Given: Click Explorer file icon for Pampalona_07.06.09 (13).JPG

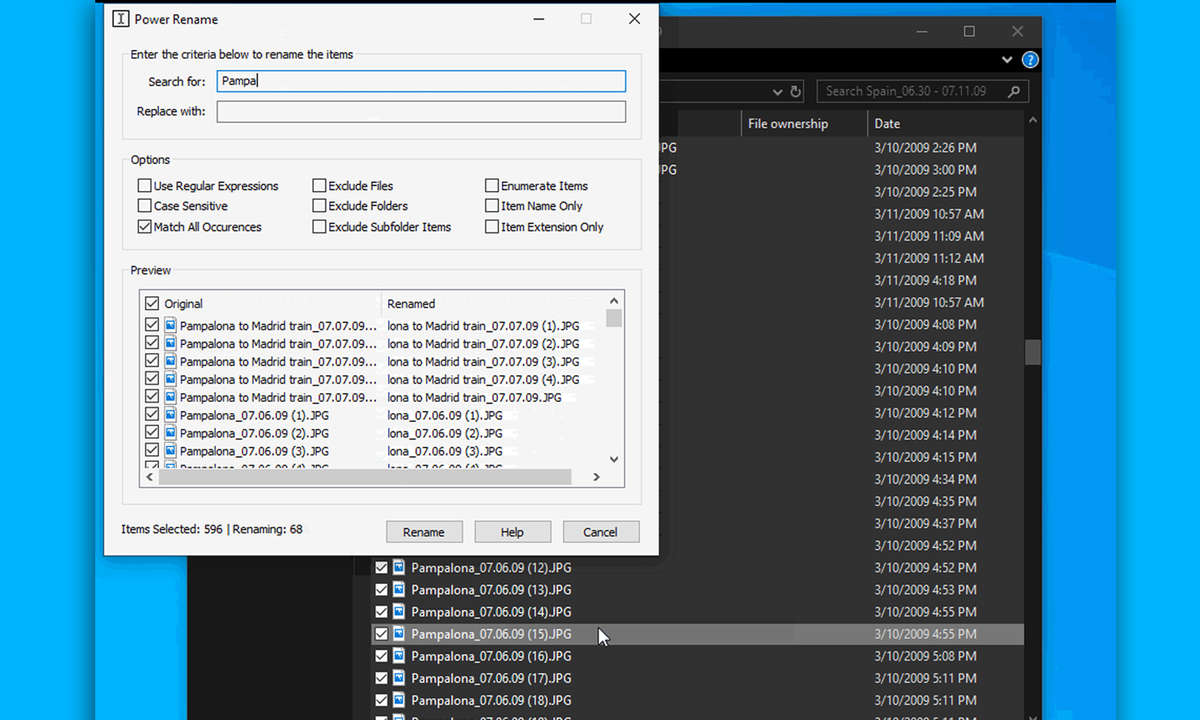Looking at the screenshot, I should coord(398,590).
